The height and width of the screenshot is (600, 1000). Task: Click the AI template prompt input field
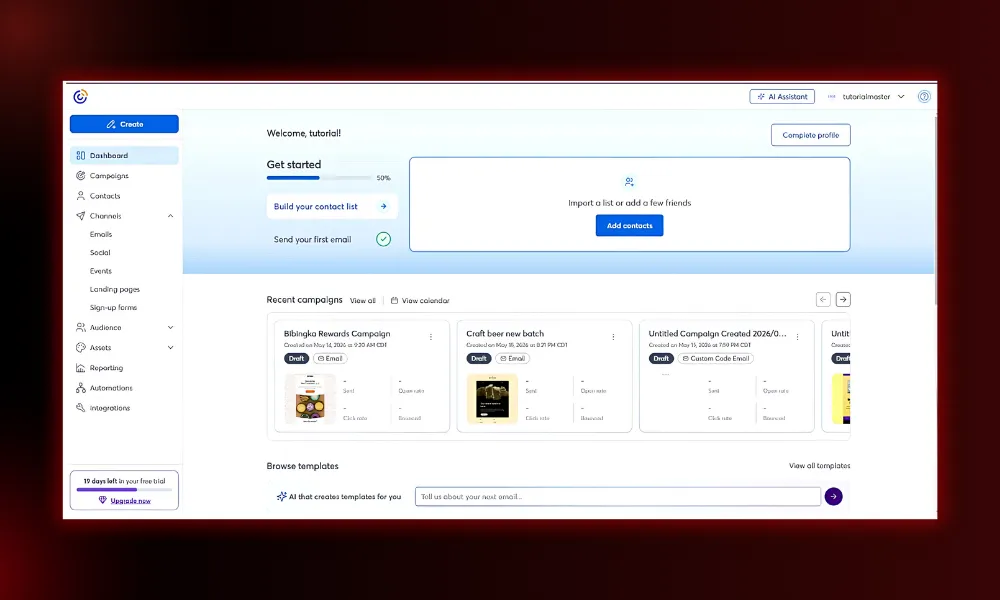(x=618, y=497)
